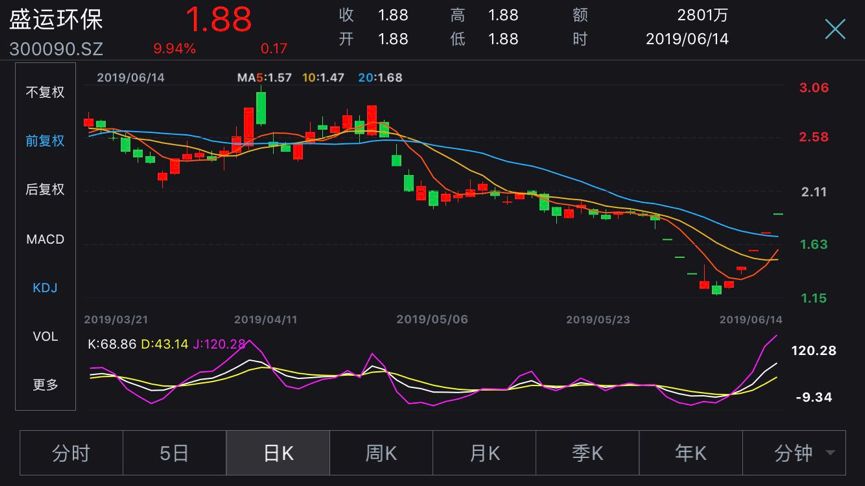Screen dimensions: 865x486
Task: Select 前复权 (forward adjustment) option
Action: click(x=45, y=141)
